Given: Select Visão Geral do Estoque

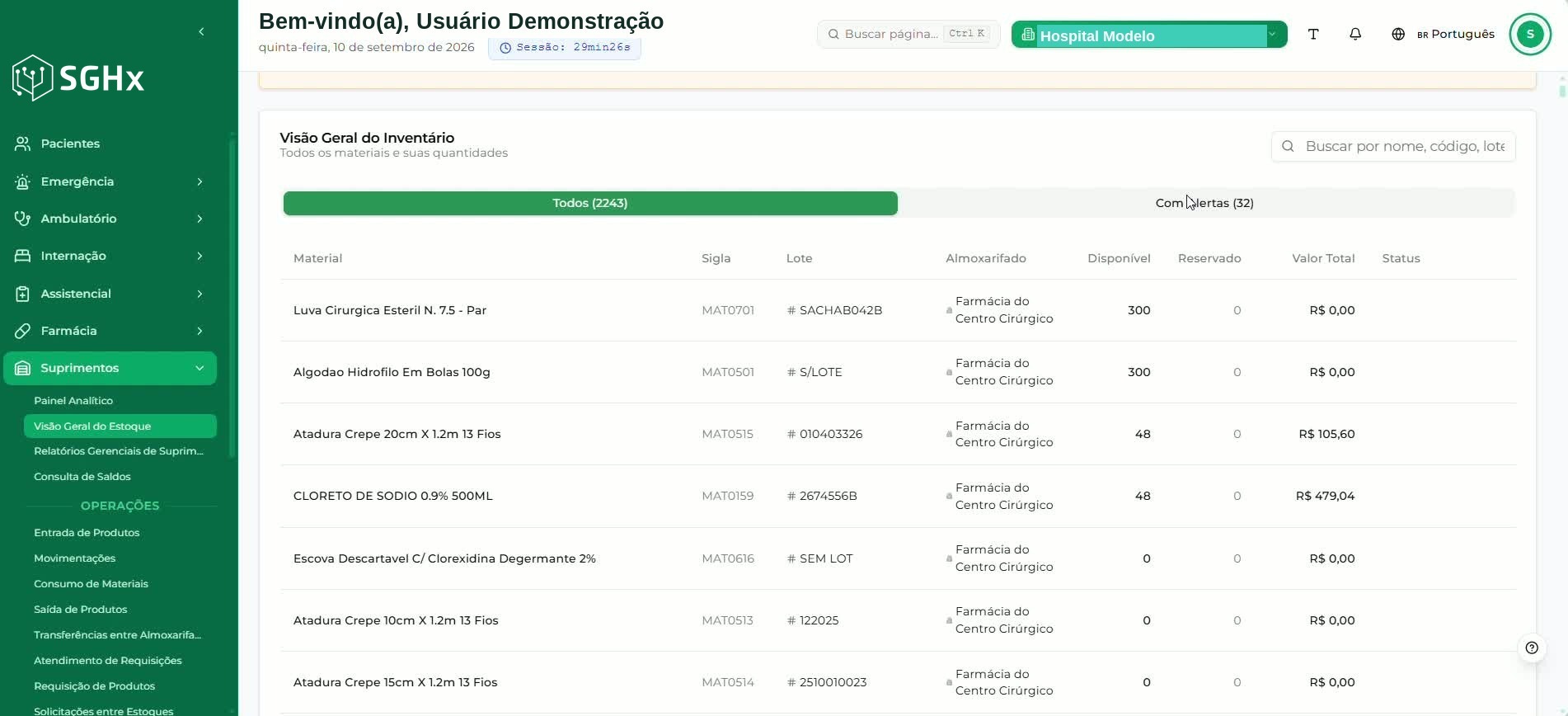Looking at the screenshot, I should click(120, 426).
